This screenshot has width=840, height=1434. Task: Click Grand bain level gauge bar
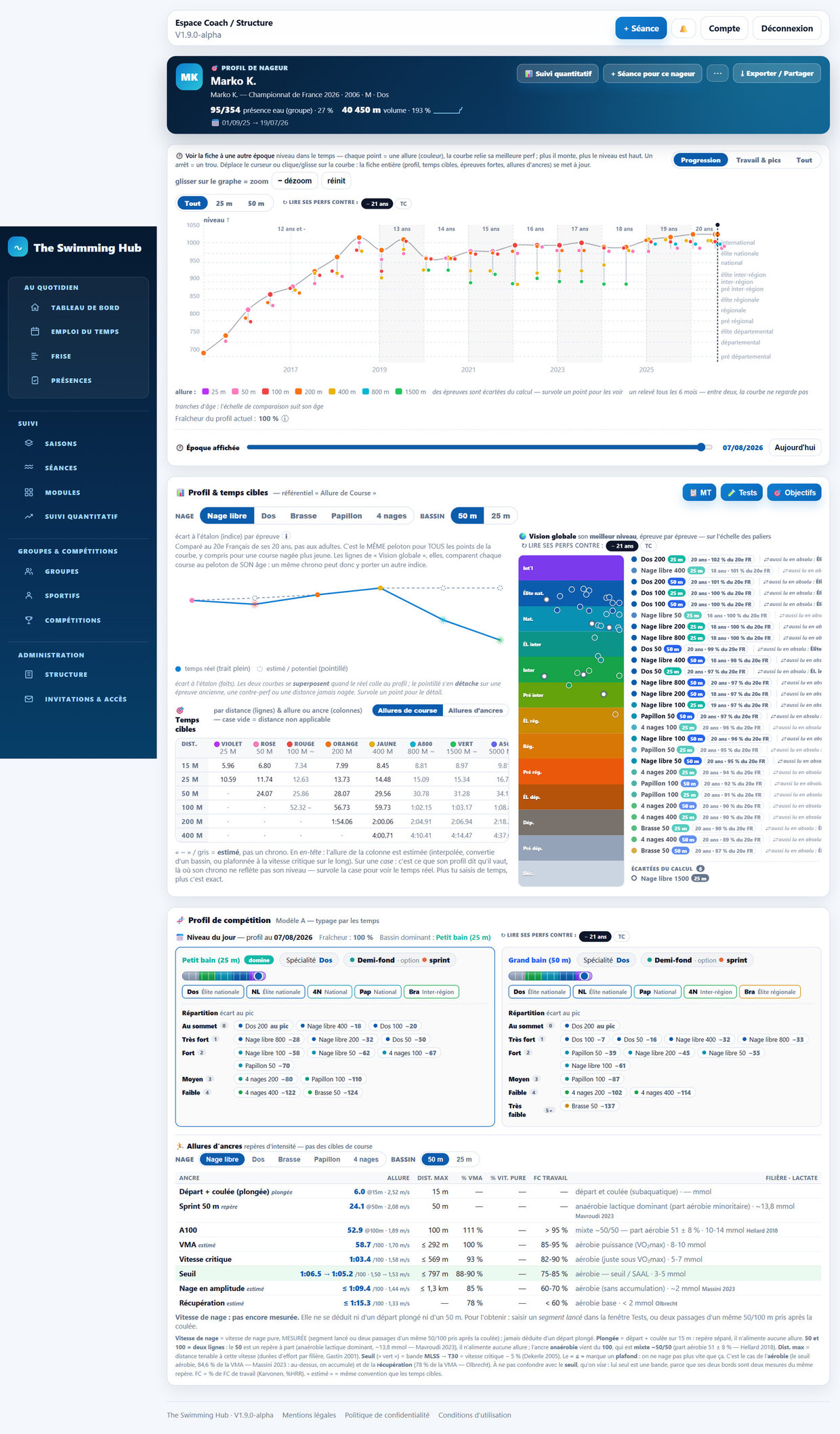pos(550,976)
